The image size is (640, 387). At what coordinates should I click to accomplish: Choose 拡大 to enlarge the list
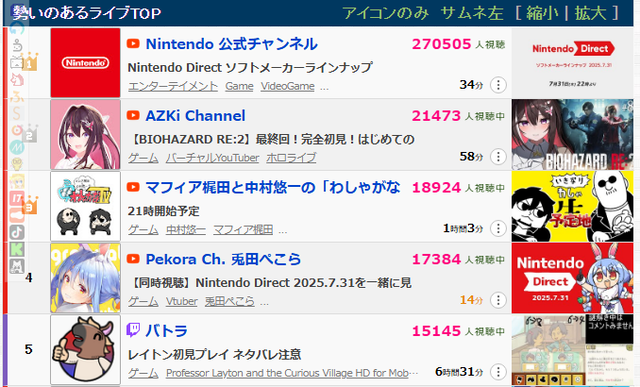[591, 13]
